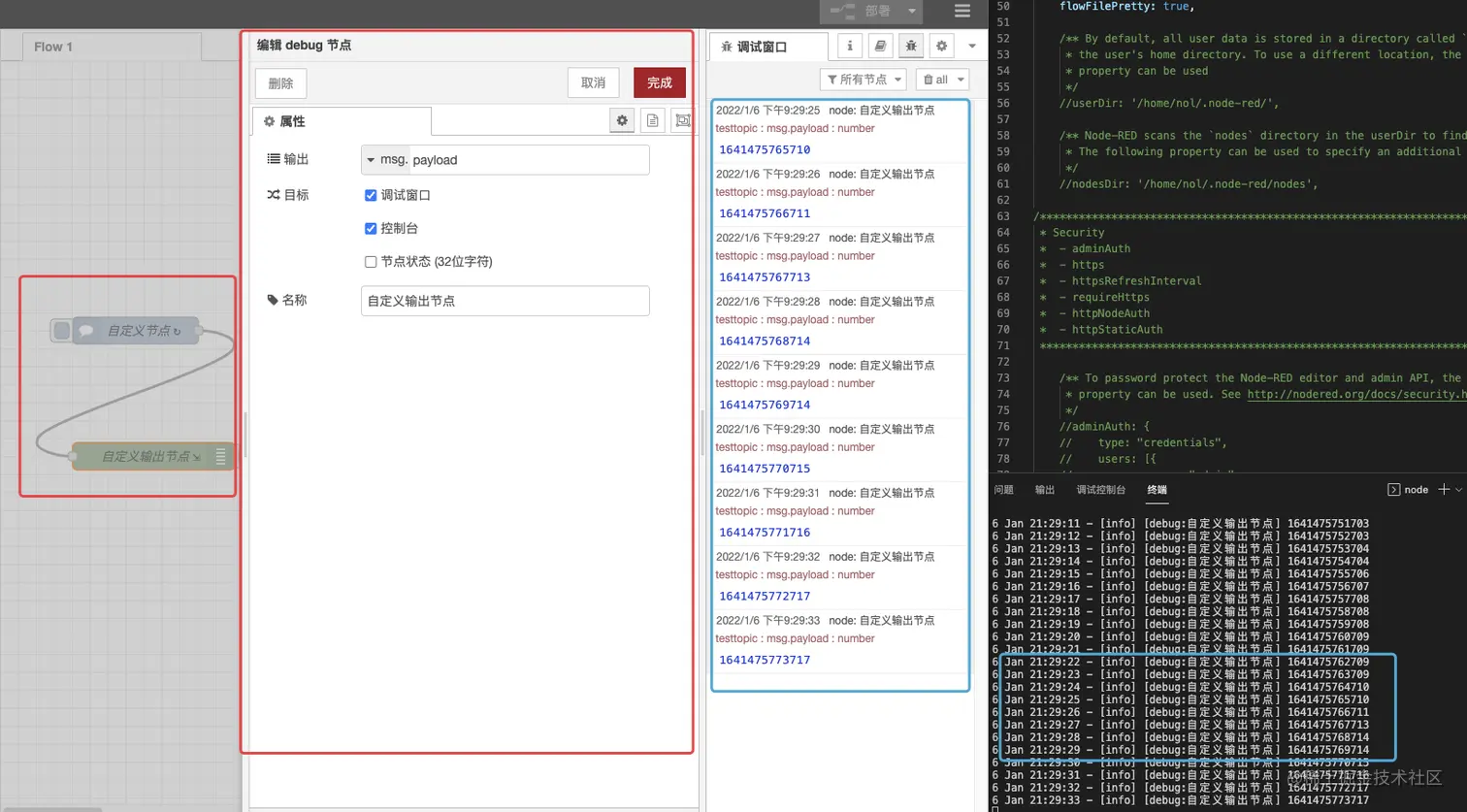
Task: Add a new terminal with plus icon
Action: click(x=1444, y=490)
